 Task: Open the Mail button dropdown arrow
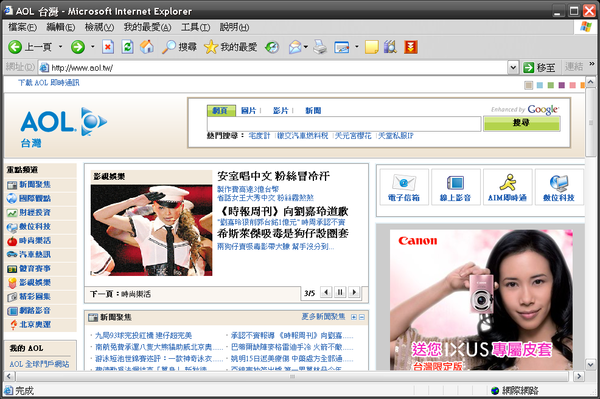coord(306,47)
